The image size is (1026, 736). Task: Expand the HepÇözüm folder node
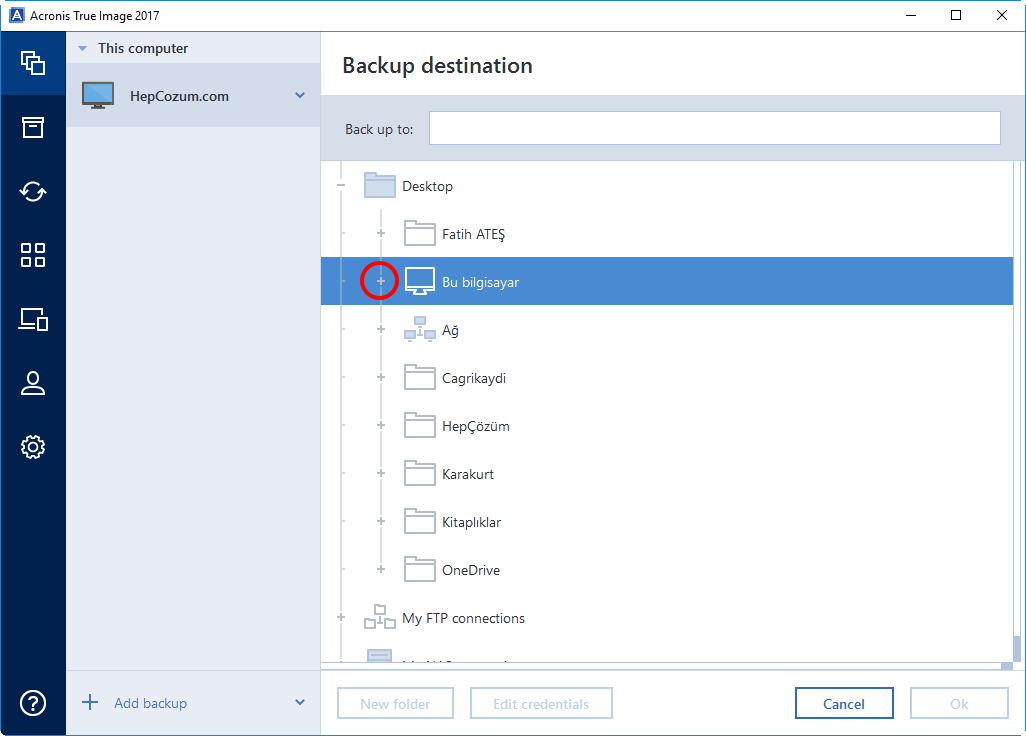tap(381, 425)
